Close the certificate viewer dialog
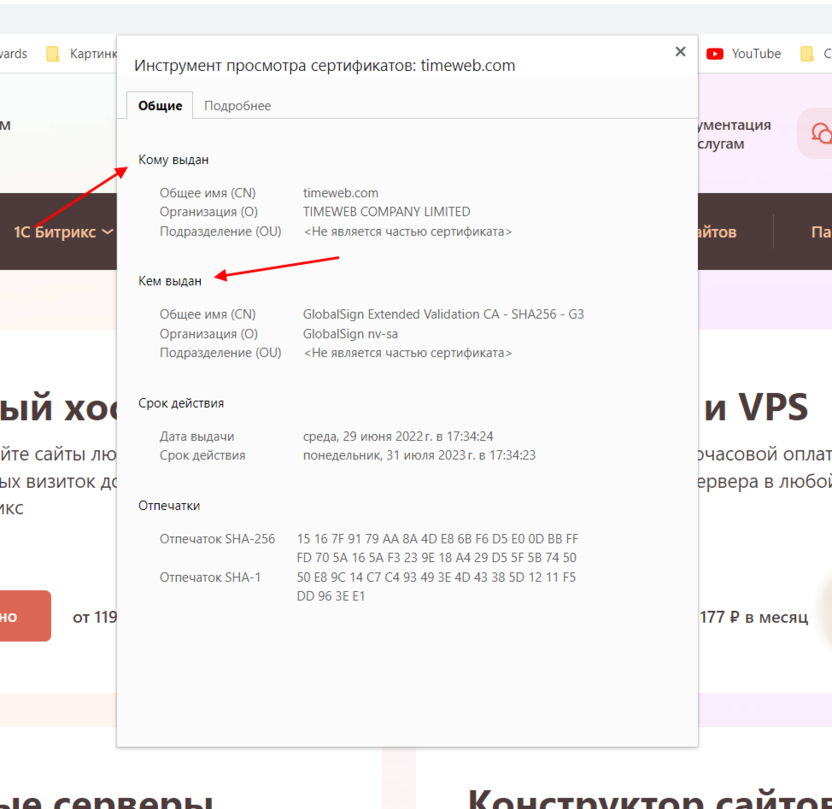Image resolution: width=832 pixels, height=809 pixels. [x=680, y=51]
